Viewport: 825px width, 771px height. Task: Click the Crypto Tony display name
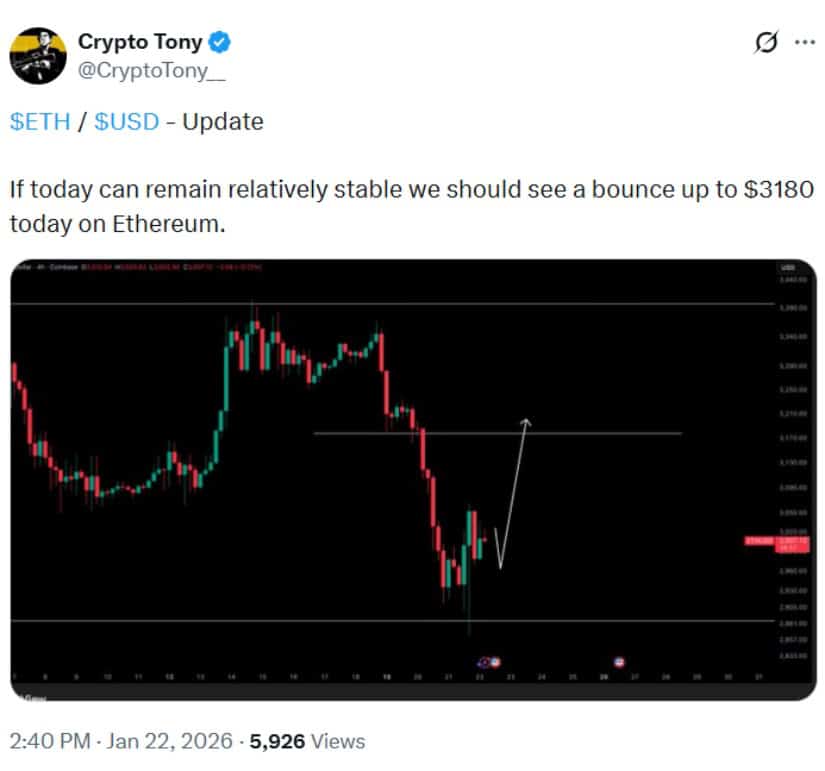pos(140,42)
